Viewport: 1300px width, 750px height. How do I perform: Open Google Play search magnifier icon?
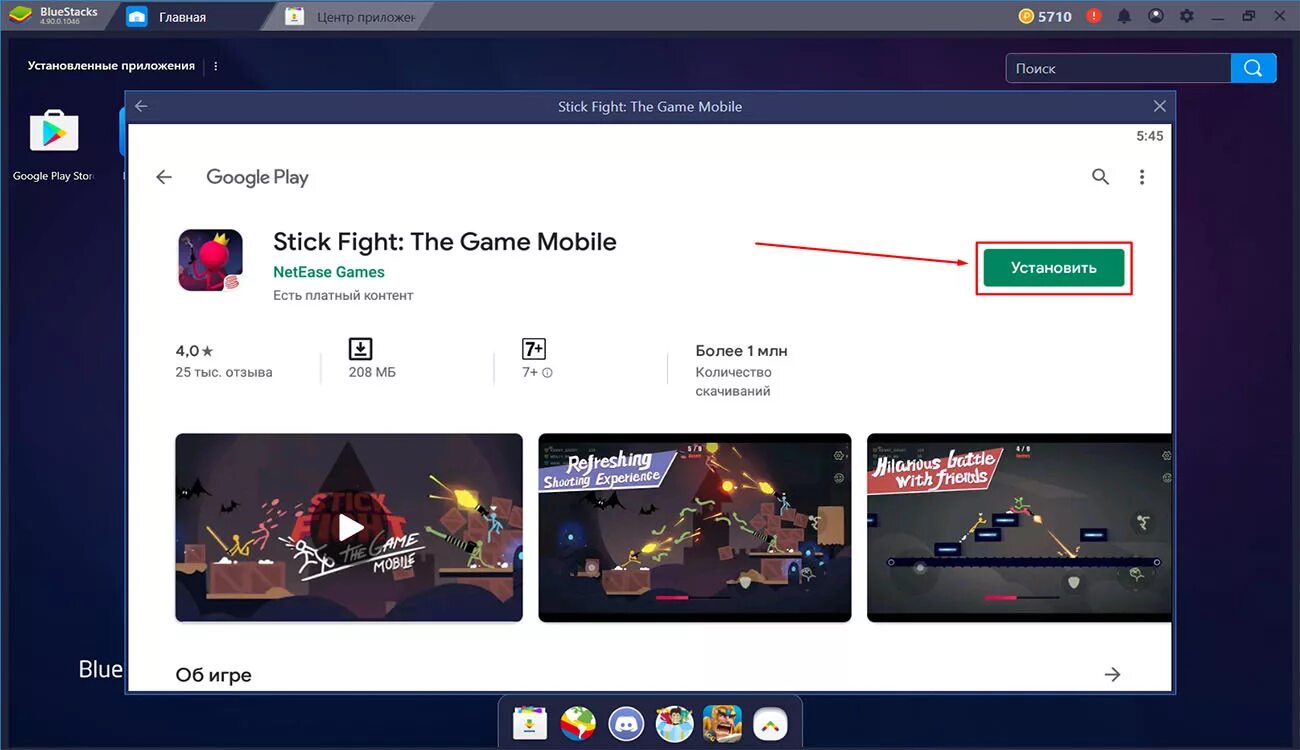click(x=1100, y=177)
